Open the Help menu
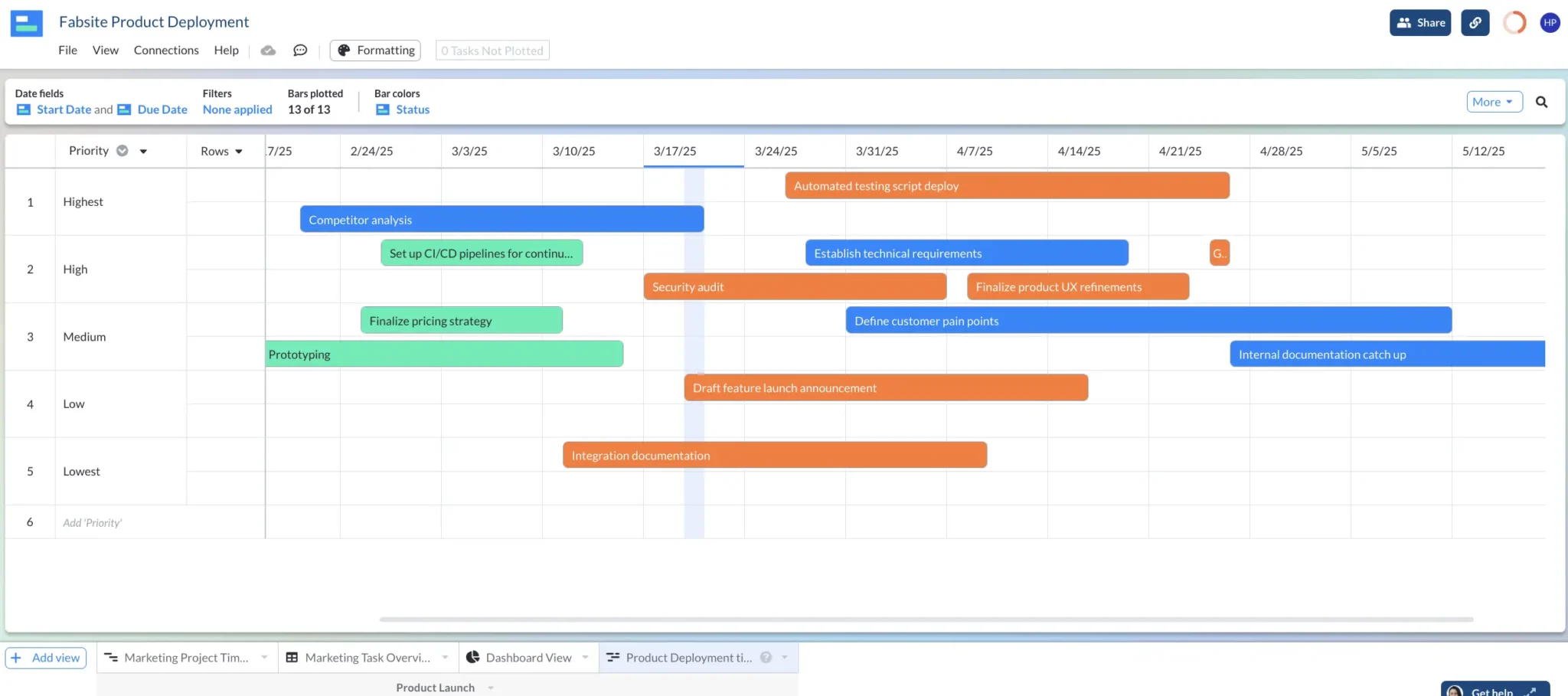Screen dimensions: 1568x696 226,51
